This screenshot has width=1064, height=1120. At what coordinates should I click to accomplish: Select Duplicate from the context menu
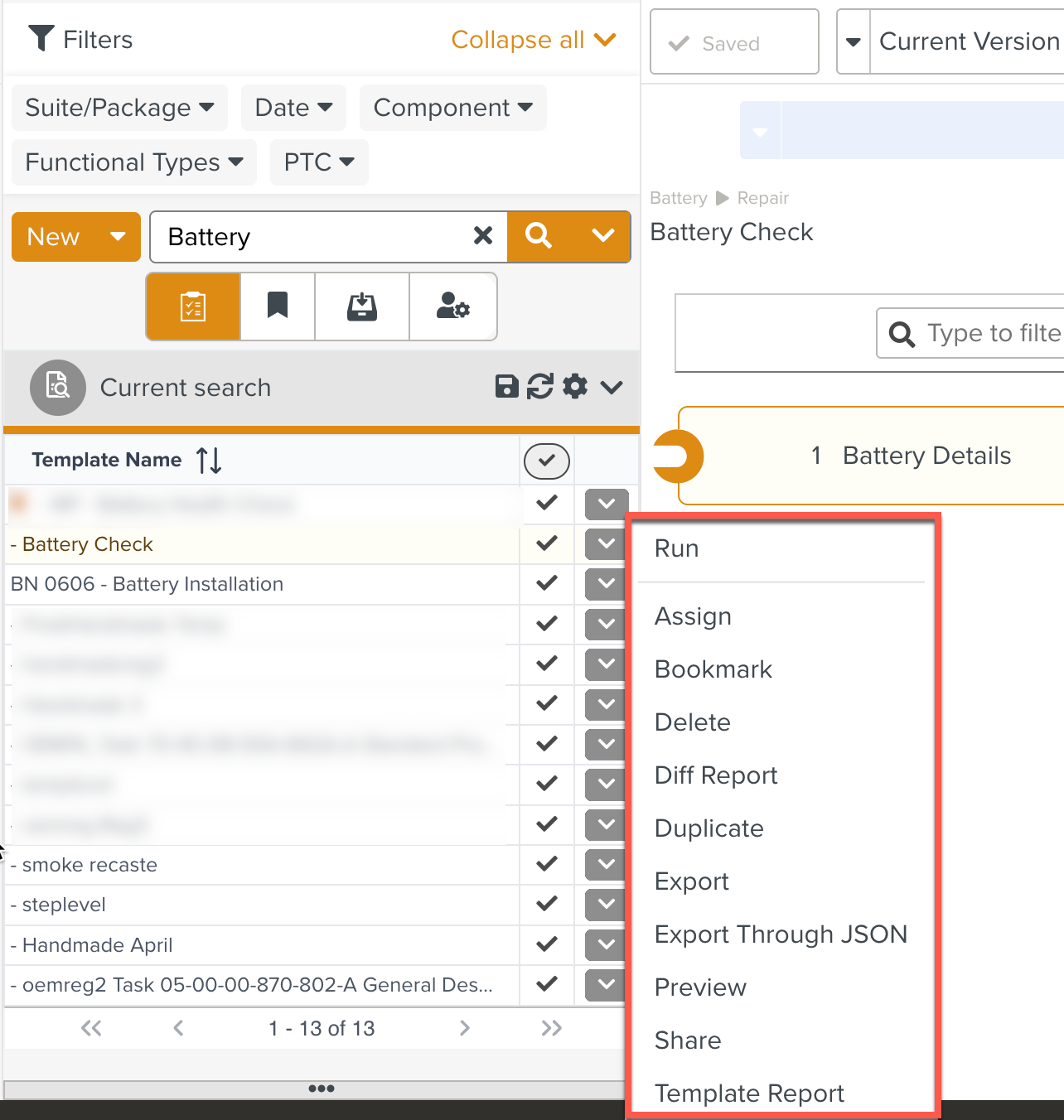pos(709,828)
